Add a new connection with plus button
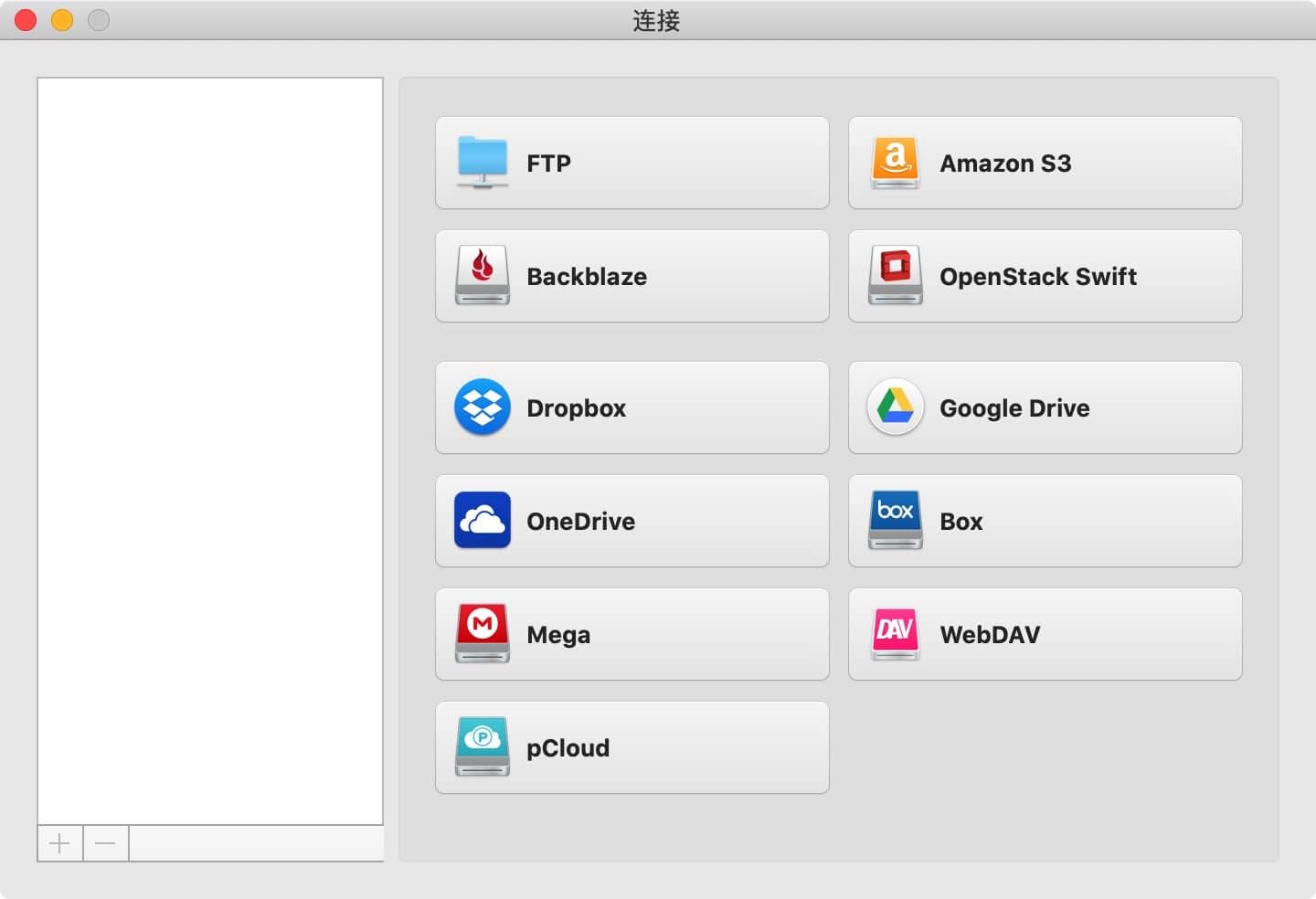 (60, 843)
